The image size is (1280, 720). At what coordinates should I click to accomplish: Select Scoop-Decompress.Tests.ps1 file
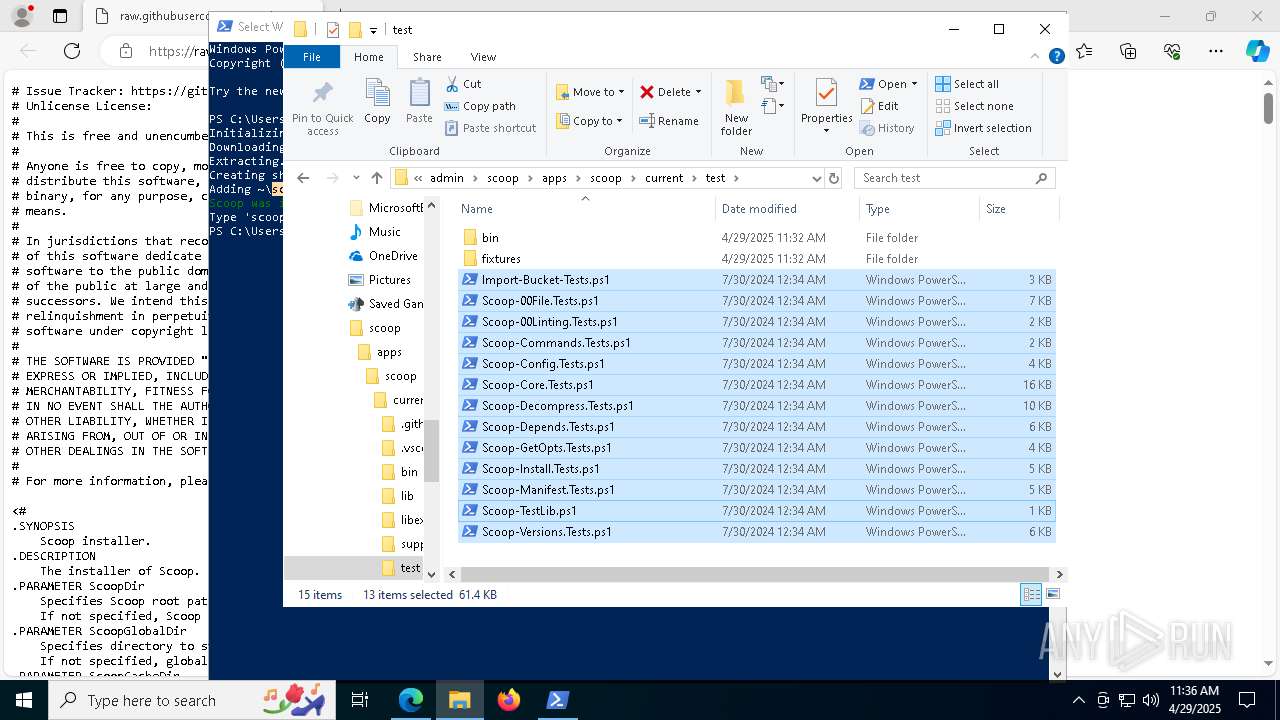point(756,406)
